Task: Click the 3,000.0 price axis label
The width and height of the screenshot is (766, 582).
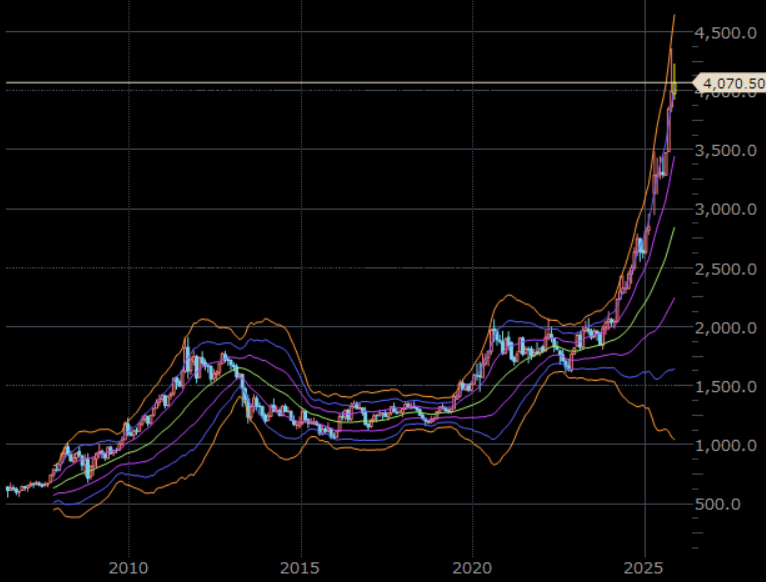Action: click(x=725, y=210)
